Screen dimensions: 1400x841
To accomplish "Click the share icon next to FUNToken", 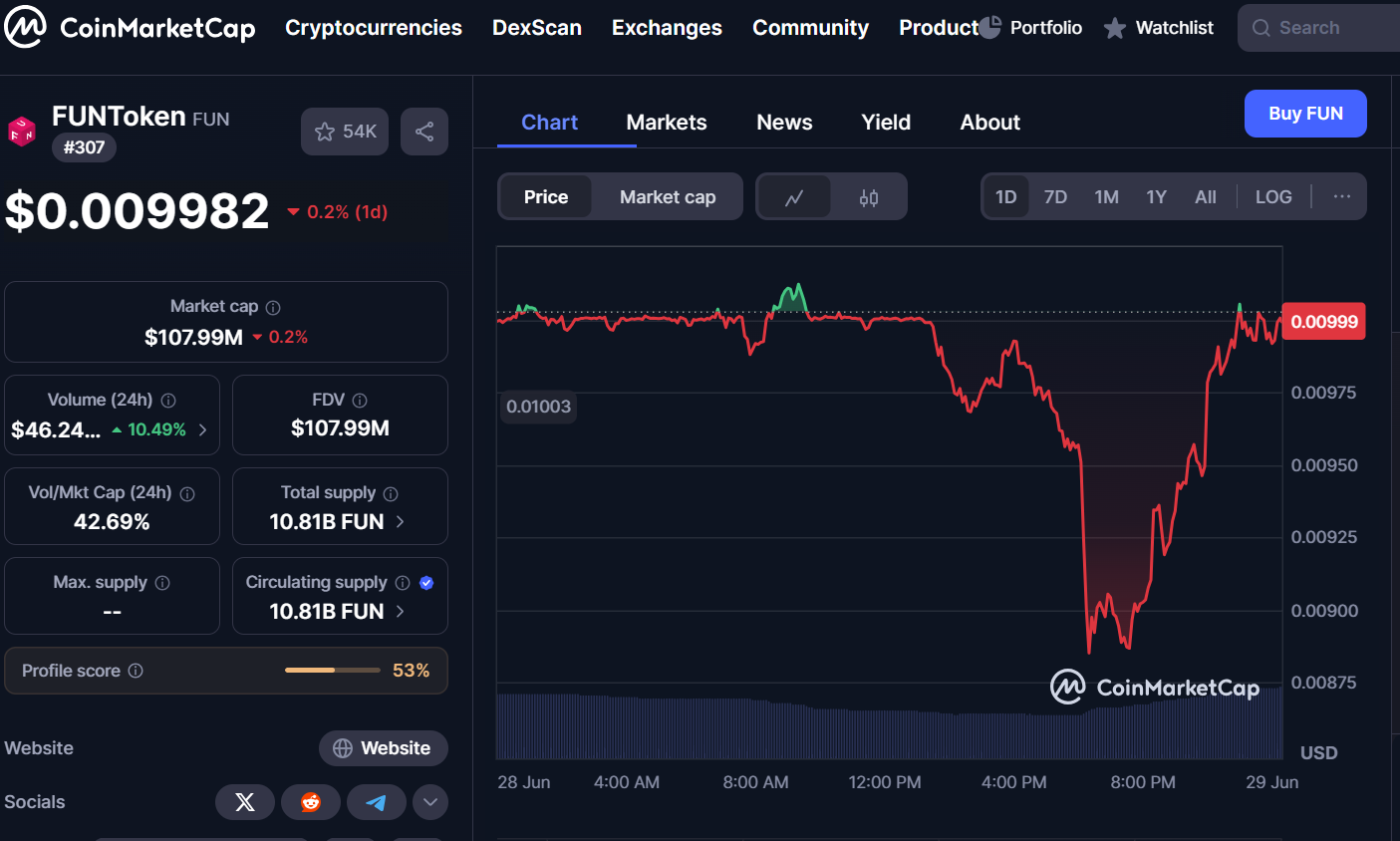I will pos(424,132).
